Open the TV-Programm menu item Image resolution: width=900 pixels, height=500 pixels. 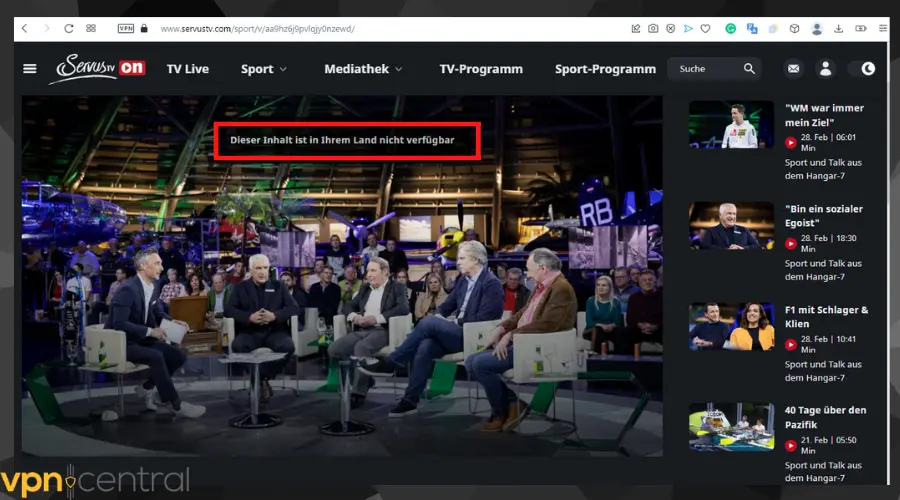click(x=481, y=69)
